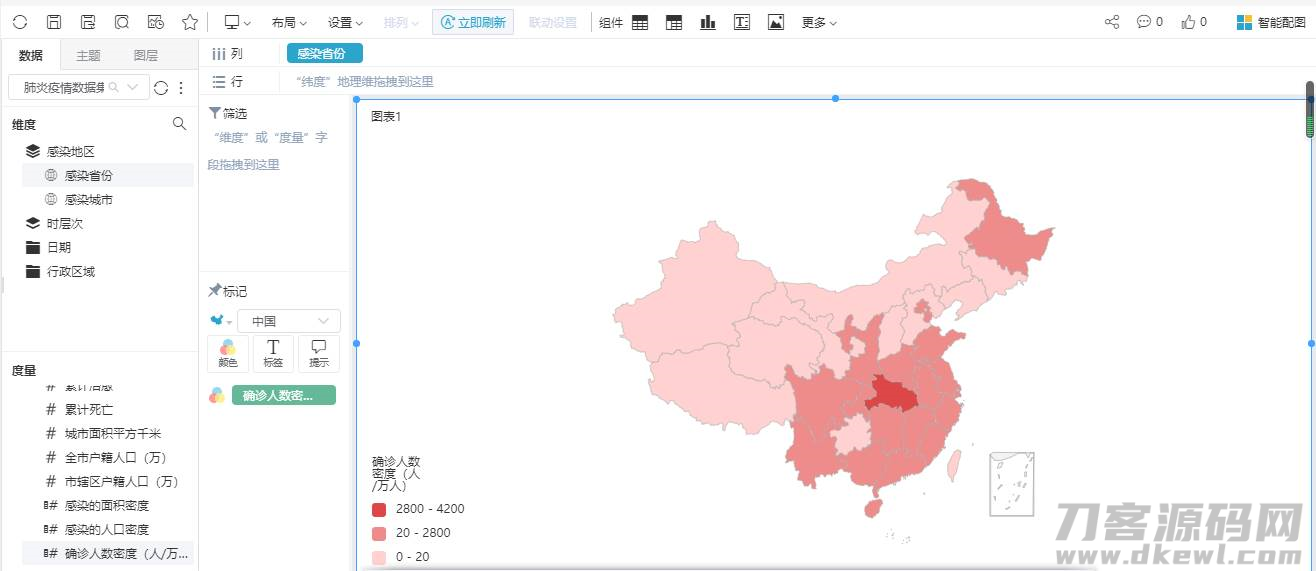Insert a bar chart component
The image size is (1316, 571).
coord(708,22)
